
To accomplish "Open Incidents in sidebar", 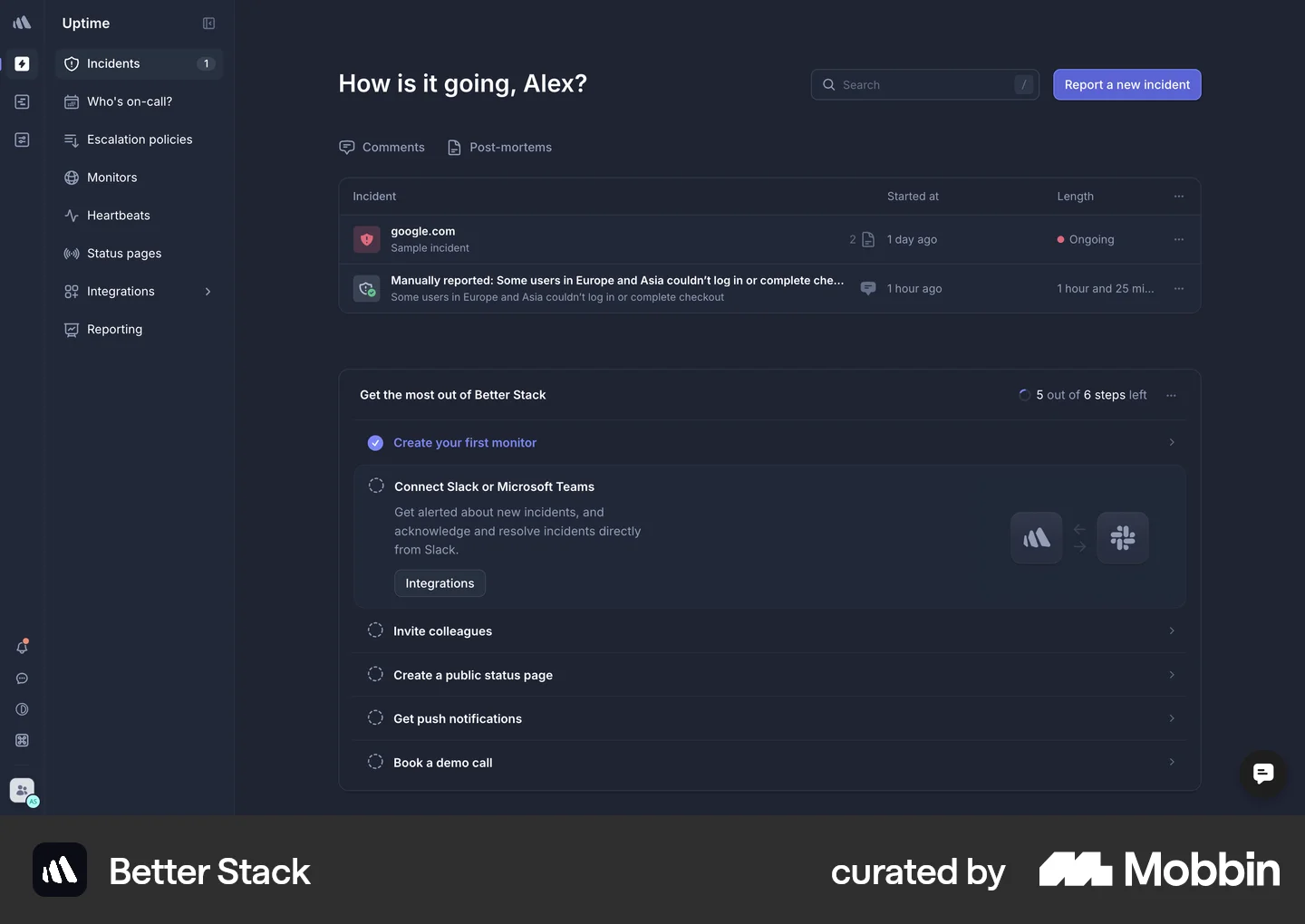I will (139, 63).
